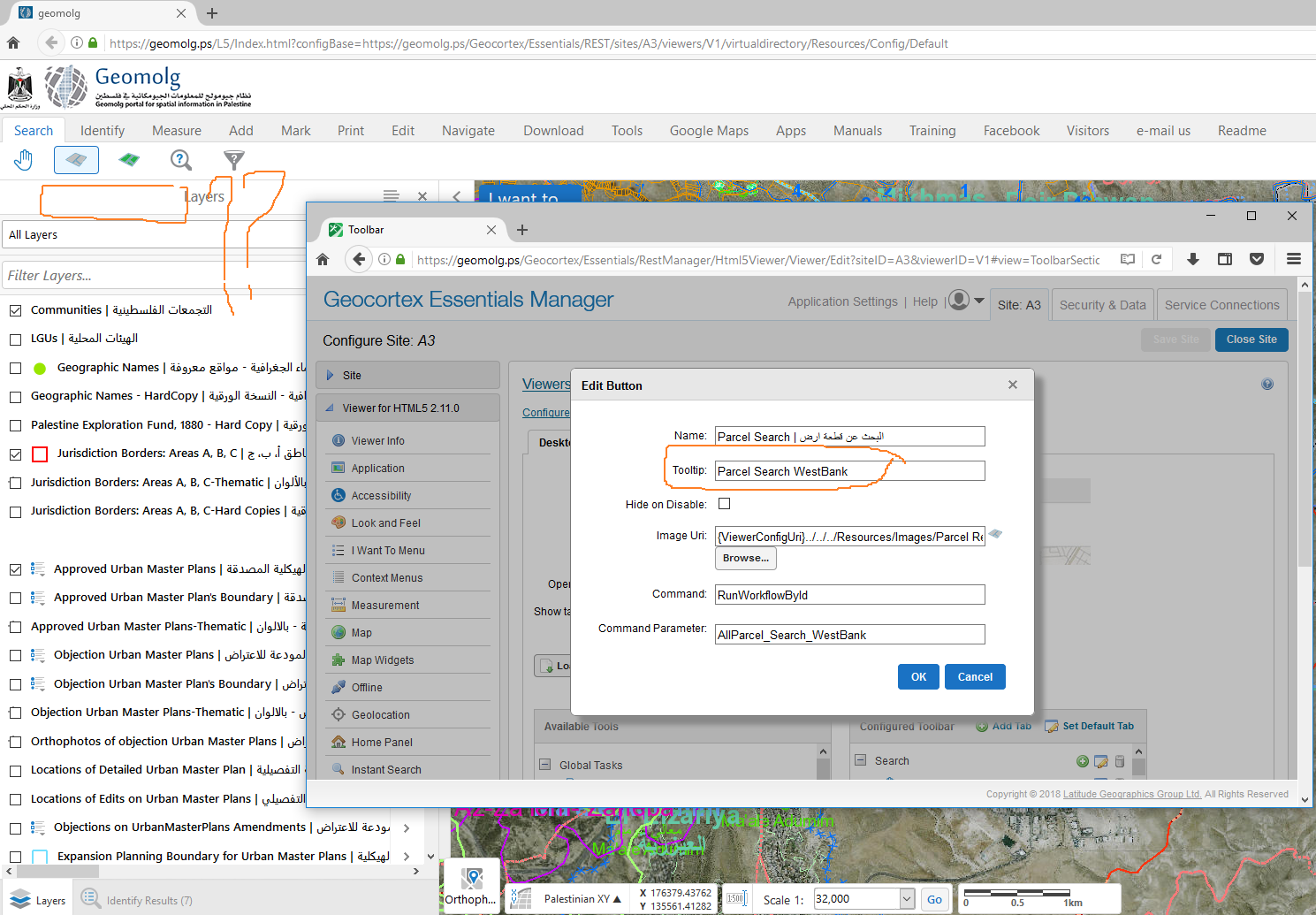The image size is (1316, 915).
Task: Open the magnifier question-mark query tool
Action: click(x=181, y=160)
